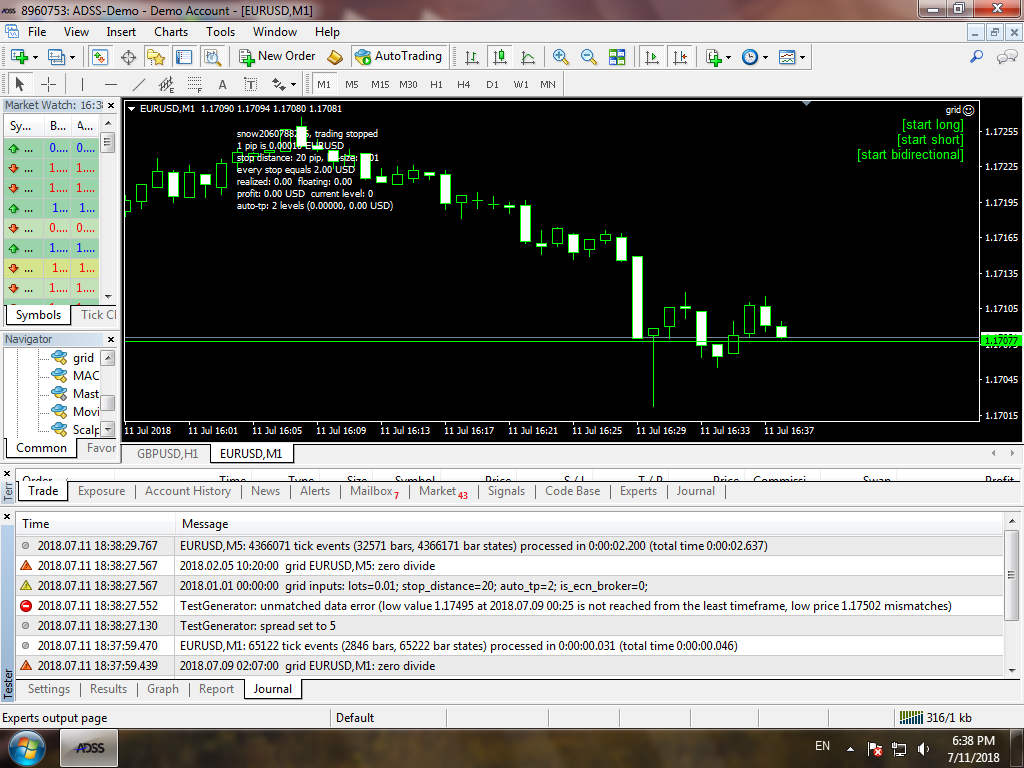Click the New Order button
This screenshot has height=768, width=1024.
click(x=277, y=57)
